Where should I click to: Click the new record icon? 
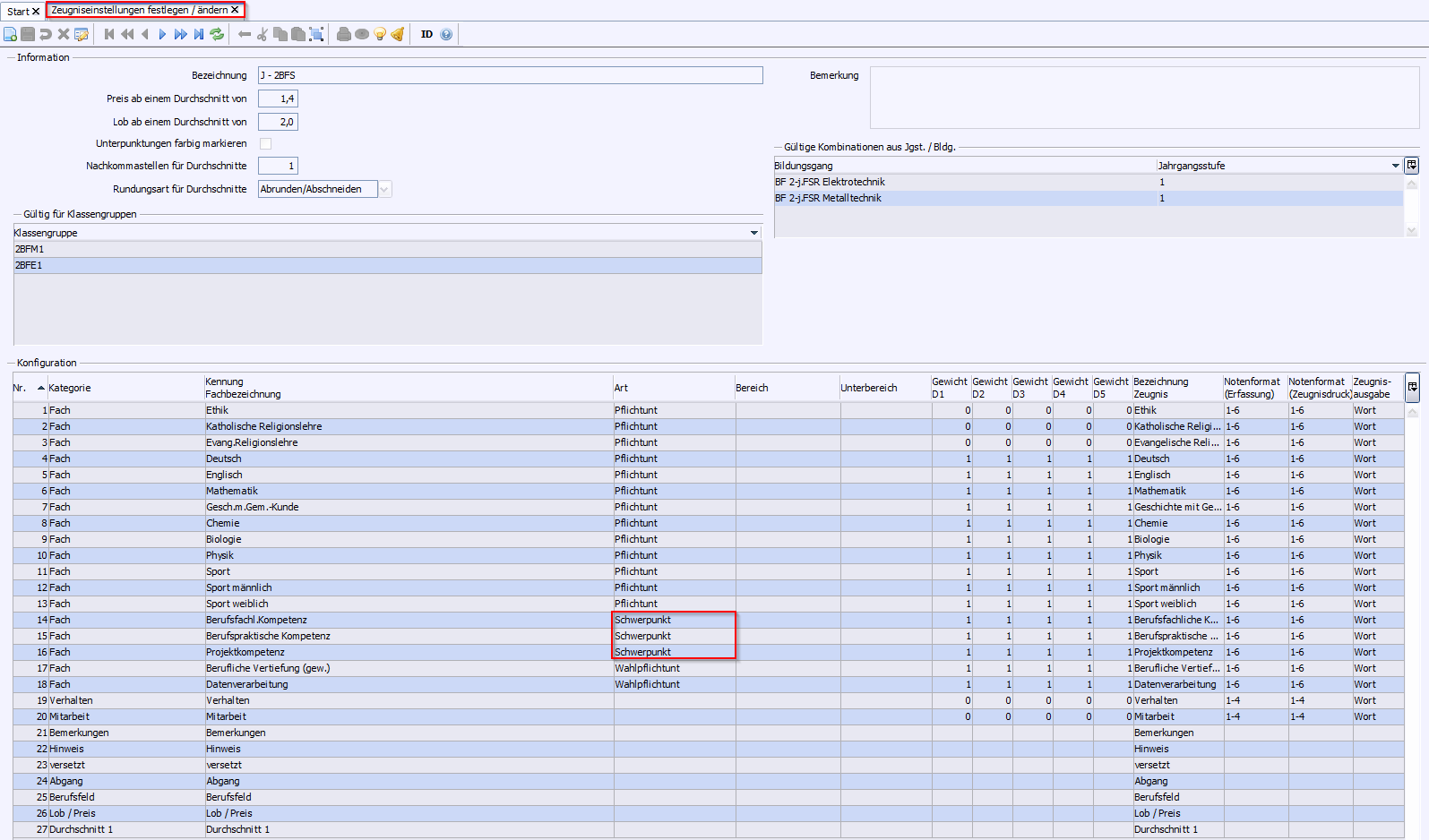10,34
